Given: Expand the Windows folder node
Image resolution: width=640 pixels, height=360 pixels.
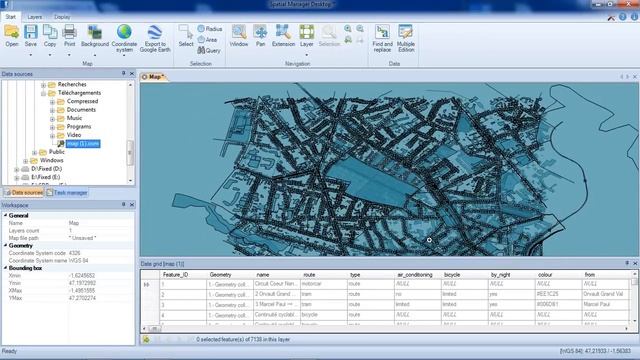Looking at the screenshot, I should (26, 161).
